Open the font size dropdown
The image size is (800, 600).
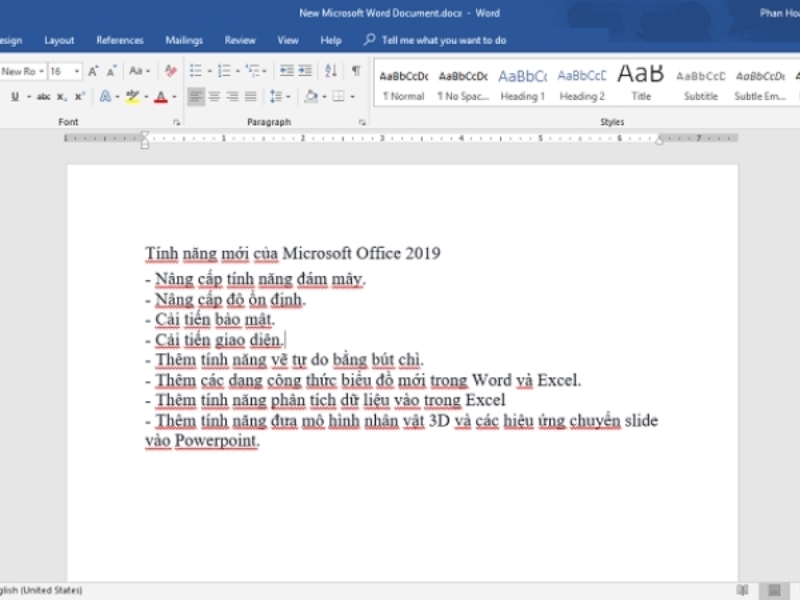tap(77, 71)
